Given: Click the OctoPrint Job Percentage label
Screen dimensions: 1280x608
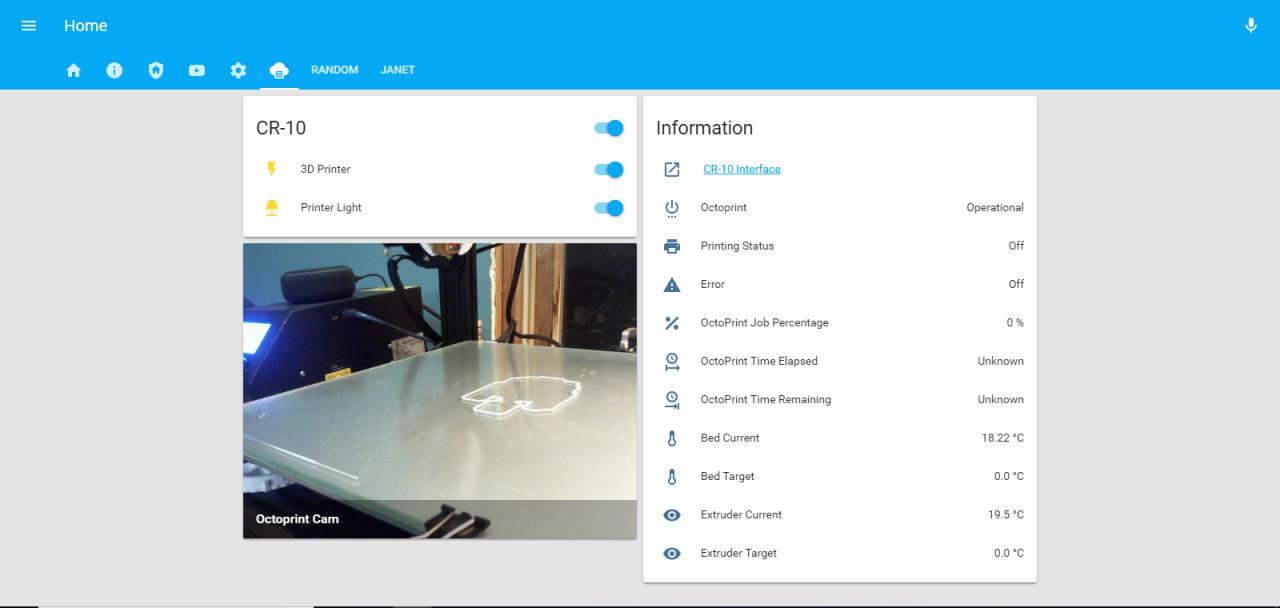Looking at the screenshot, I should [x=764, y=323].
